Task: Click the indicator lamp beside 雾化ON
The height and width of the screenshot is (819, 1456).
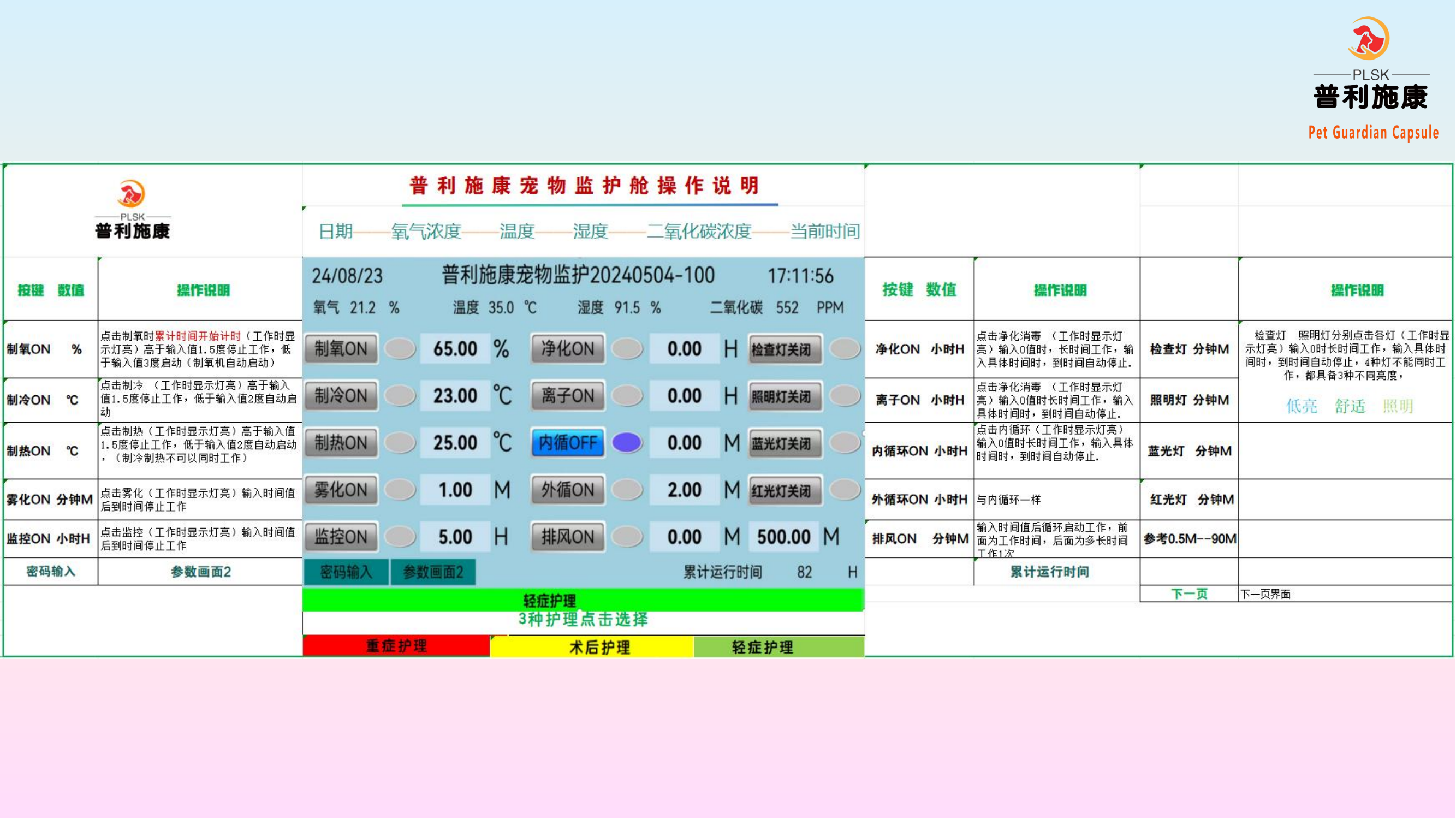Action: point(400,489)
